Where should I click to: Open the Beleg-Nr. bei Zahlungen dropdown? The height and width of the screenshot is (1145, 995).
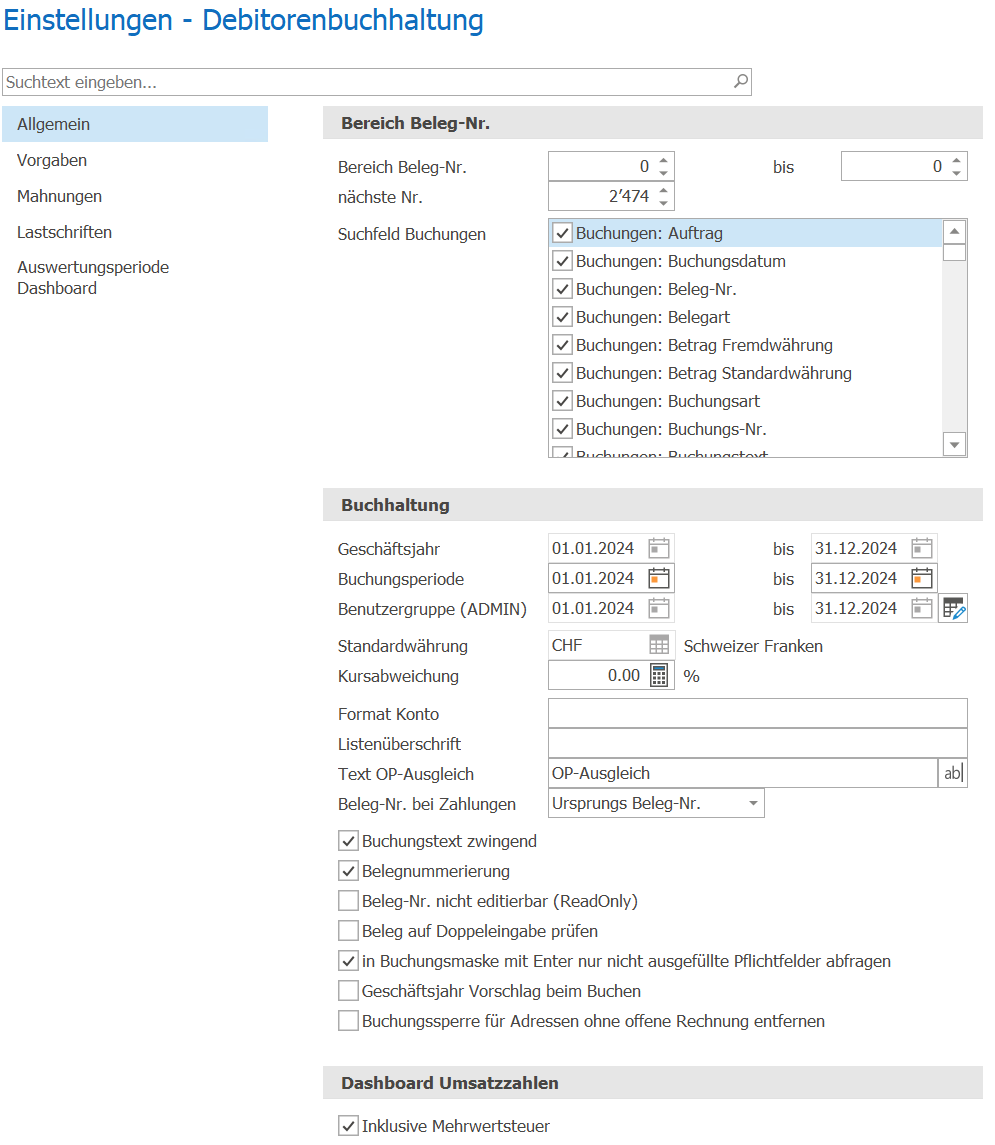tap(753, 803)
